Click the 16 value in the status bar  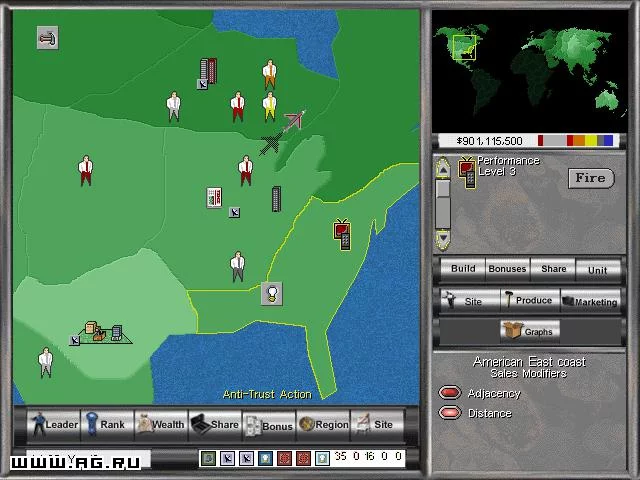(x=369, y=456)
